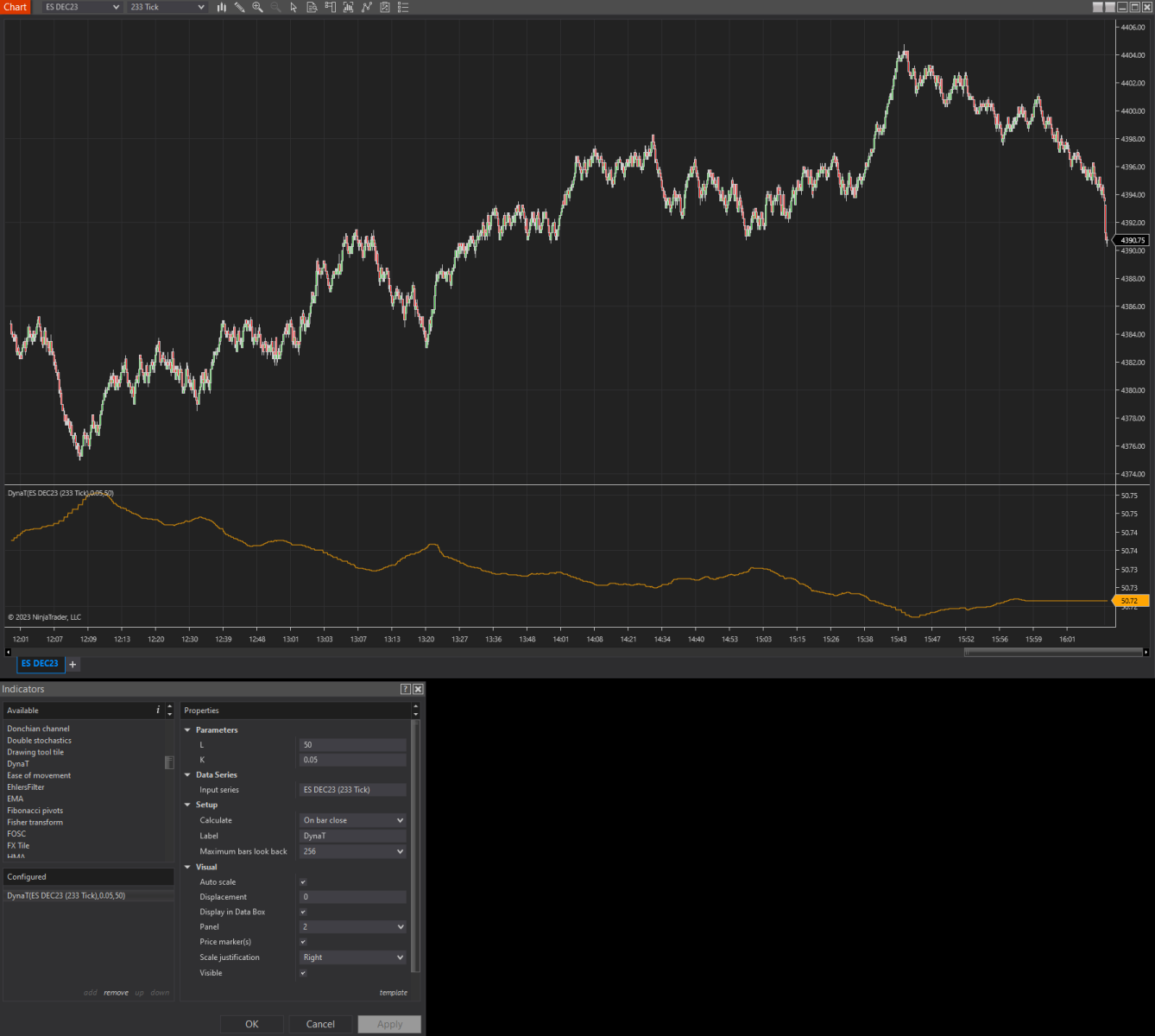Viewport: 1155px width, 1036px height.
Task: Collapse the Data Series section
Action: 187,775
